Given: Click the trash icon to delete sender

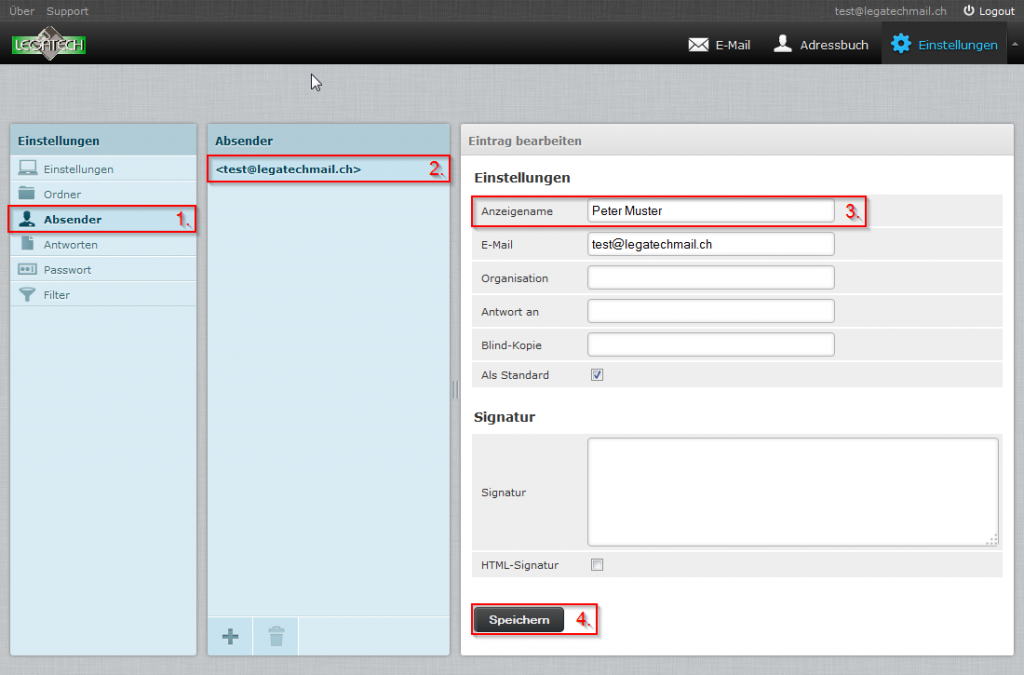Looking at the screenshot, I should [275, 636].
